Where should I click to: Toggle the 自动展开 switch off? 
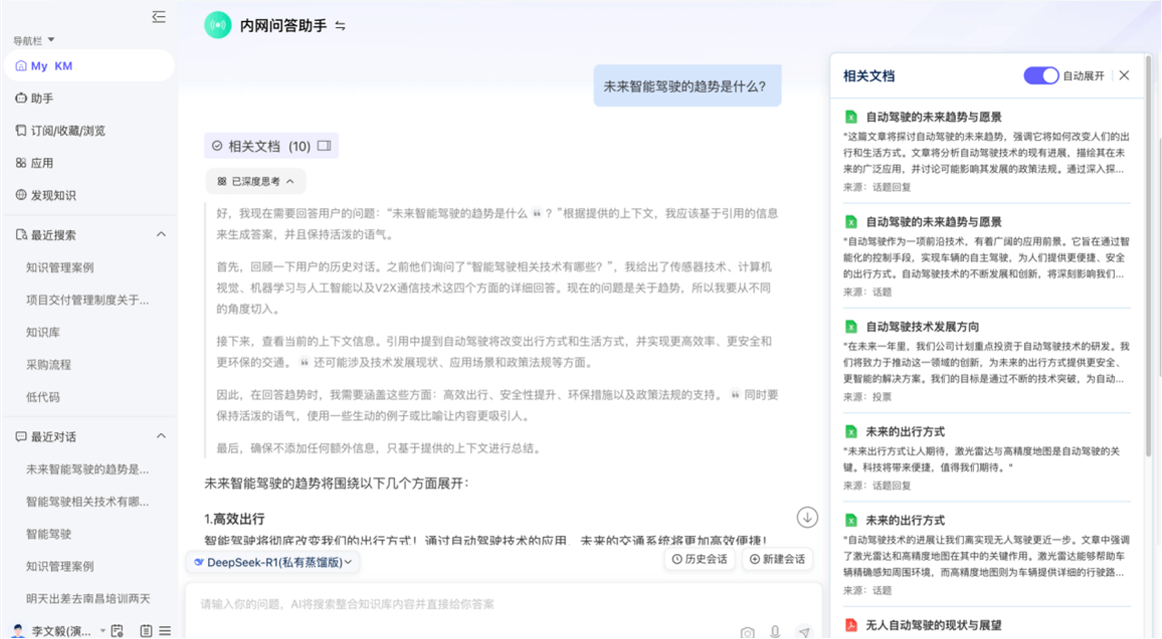click(x=1040, y=76)
